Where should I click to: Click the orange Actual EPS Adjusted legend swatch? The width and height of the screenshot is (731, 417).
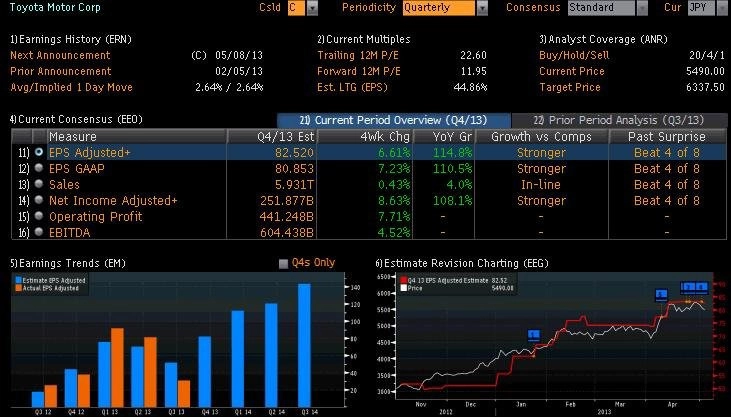pyautogui.click(x=19, y=288)
